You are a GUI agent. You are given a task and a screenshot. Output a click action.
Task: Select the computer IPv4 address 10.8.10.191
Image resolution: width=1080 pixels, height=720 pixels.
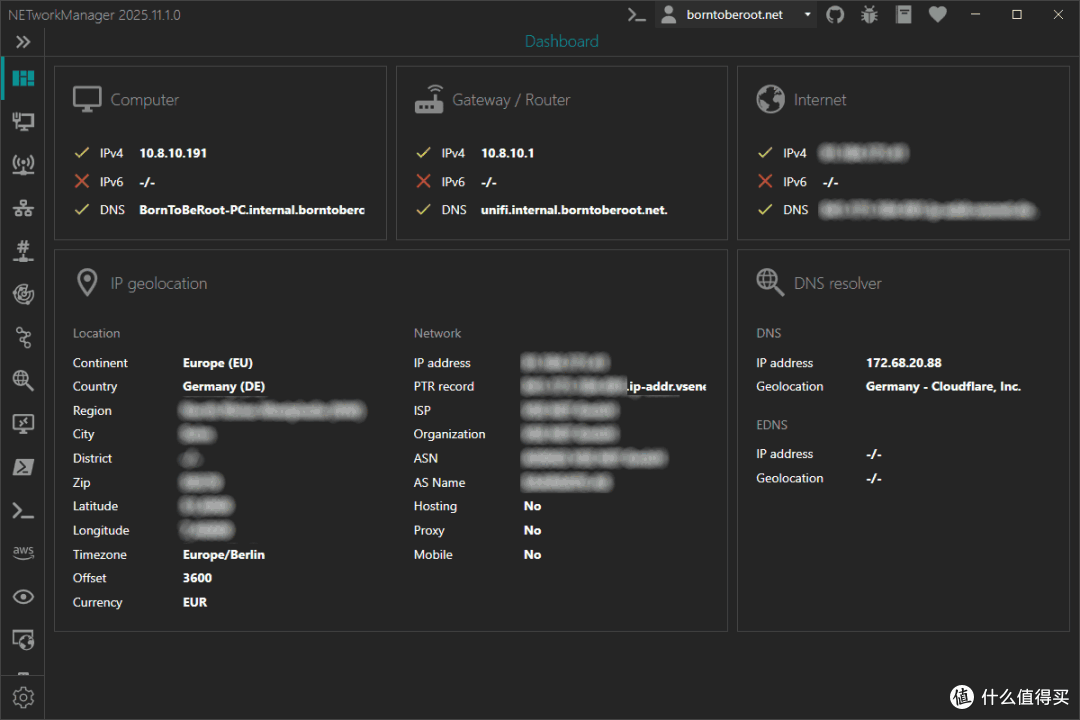tap(173, 153)
